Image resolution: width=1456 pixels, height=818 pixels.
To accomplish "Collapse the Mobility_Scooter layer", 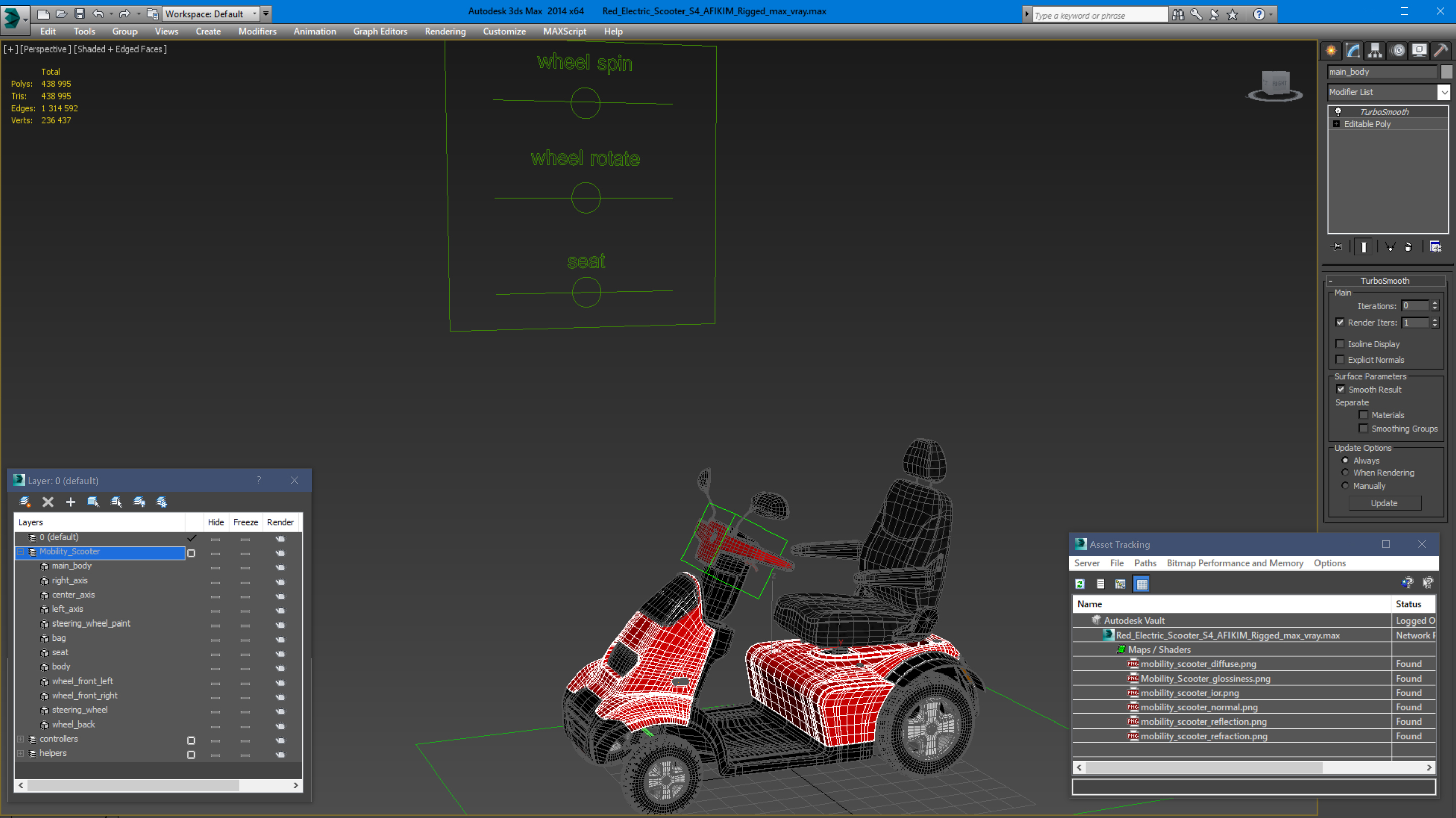I will coord(21,552).
